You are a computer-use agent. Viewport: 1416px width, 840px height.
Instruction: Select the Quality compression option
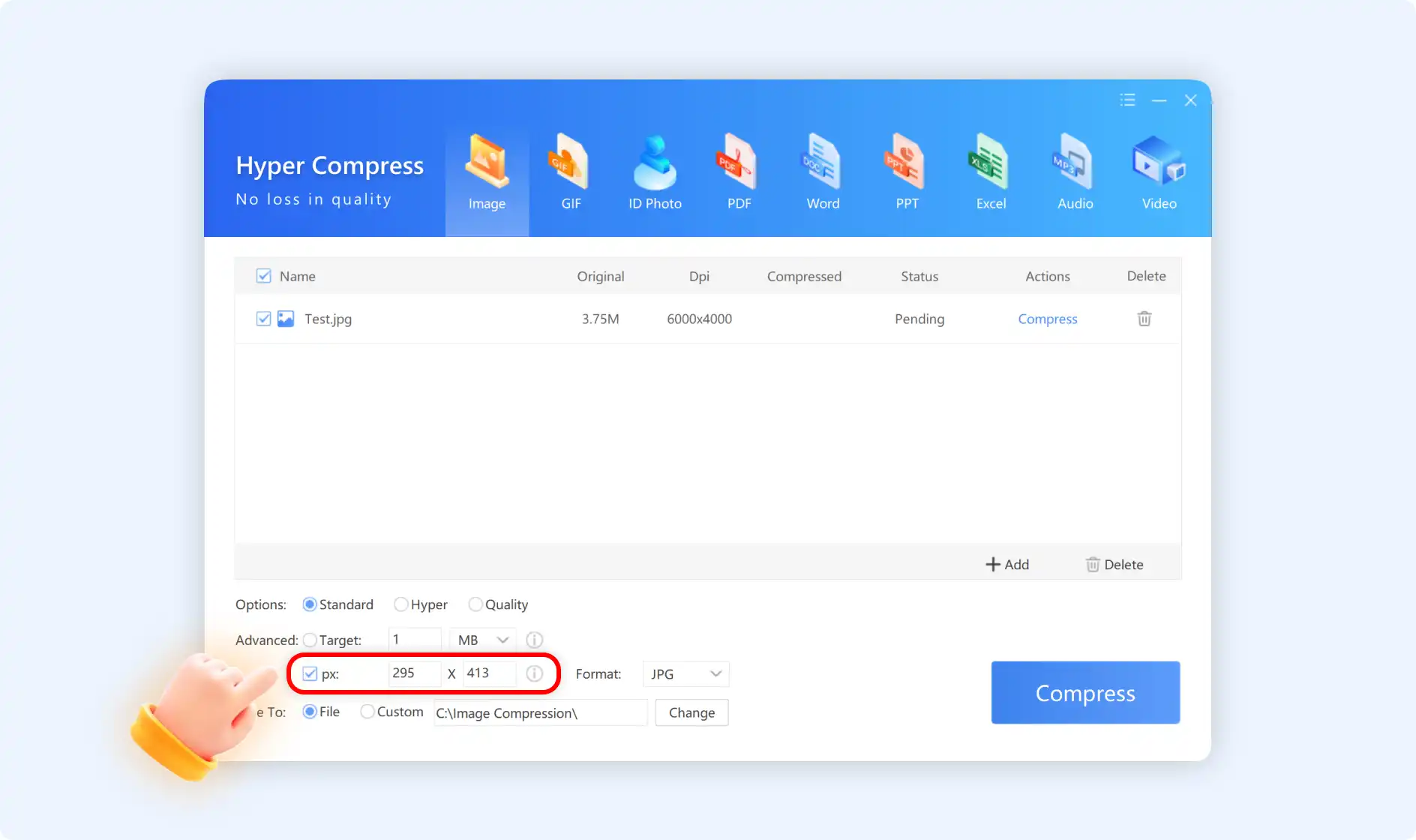[x=475, y=604]
